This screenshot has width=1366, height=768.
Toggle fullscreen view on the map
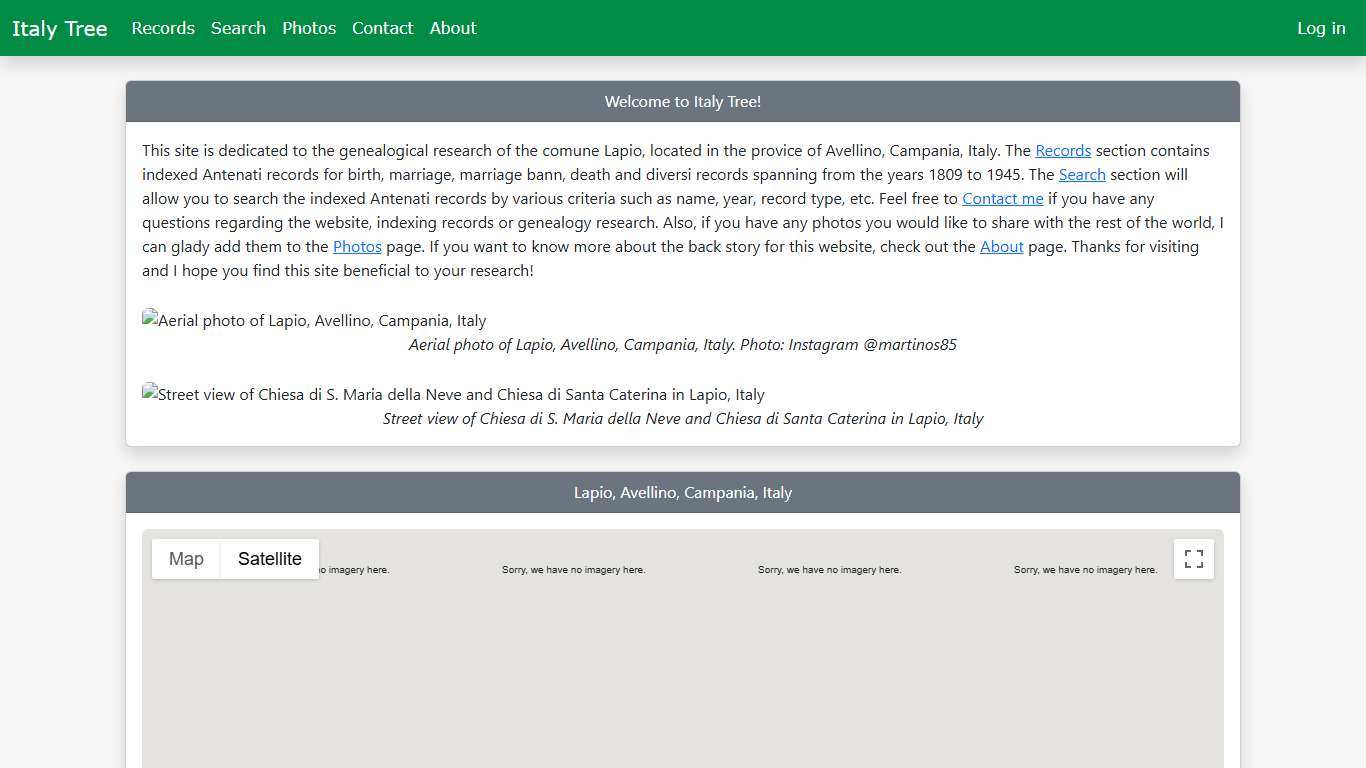[1193, 559]
